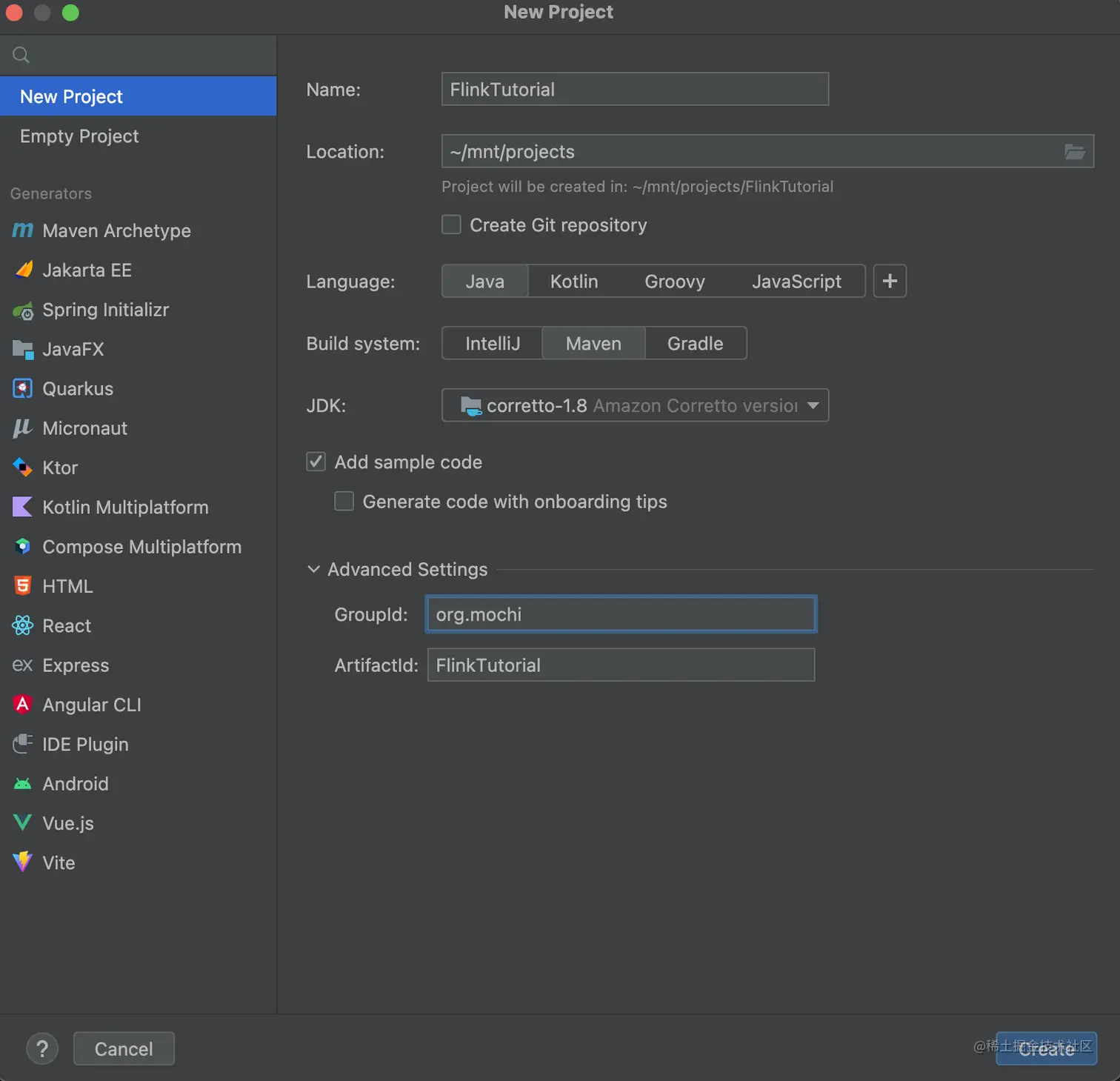This screenshot has height=1081, width=1120.
Task: Click the Create button
Action: 1045,1048
